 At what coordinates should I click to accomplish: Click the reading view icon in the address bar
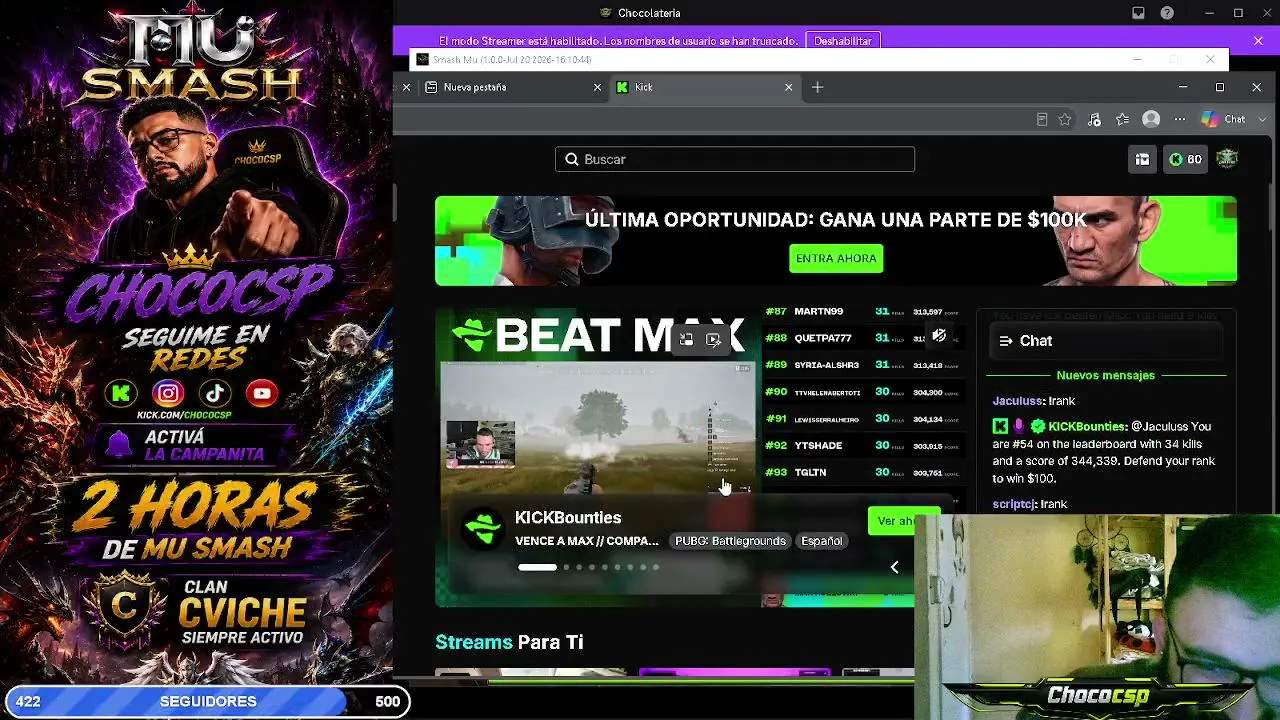click(x=1041, y=119)
